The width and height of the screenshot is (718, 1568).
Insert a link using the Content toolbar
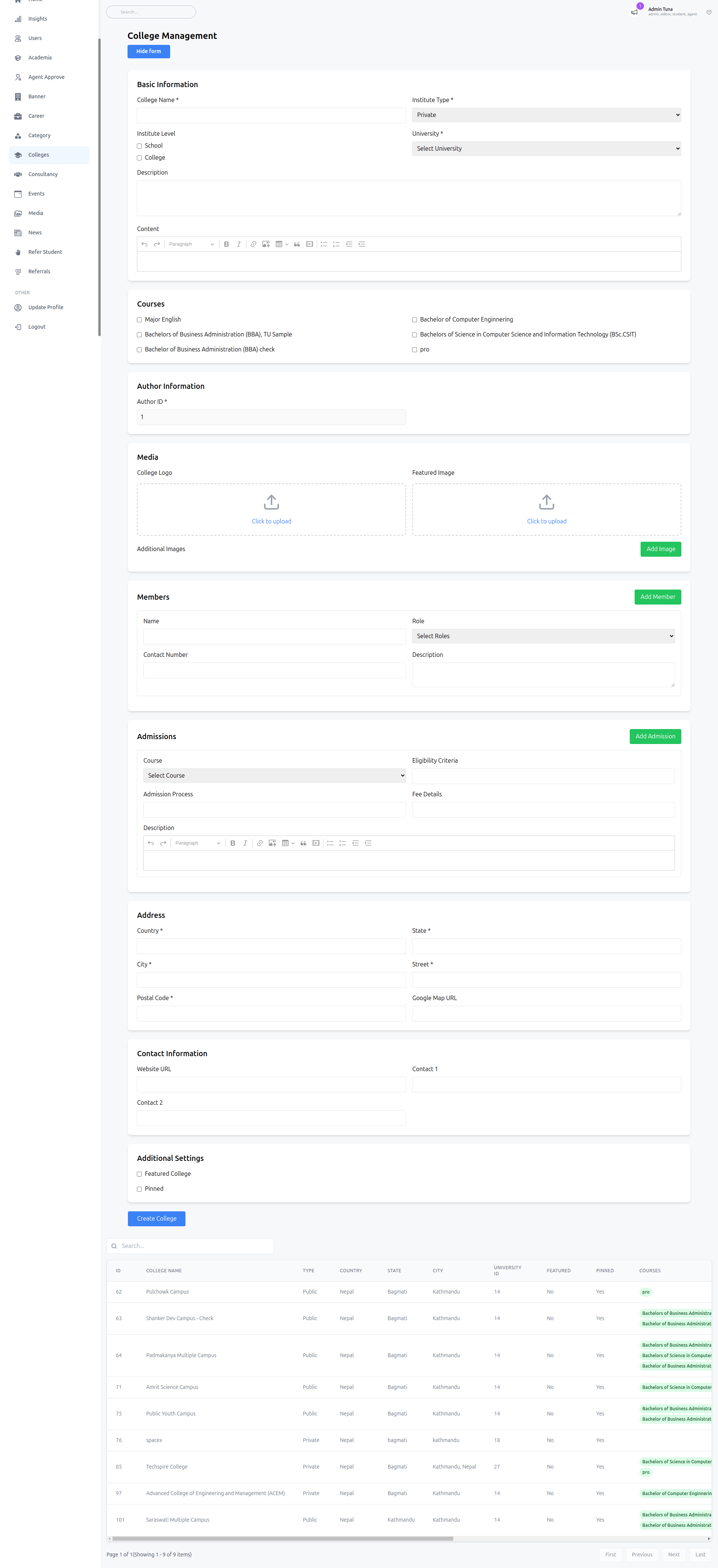(253, 244)
